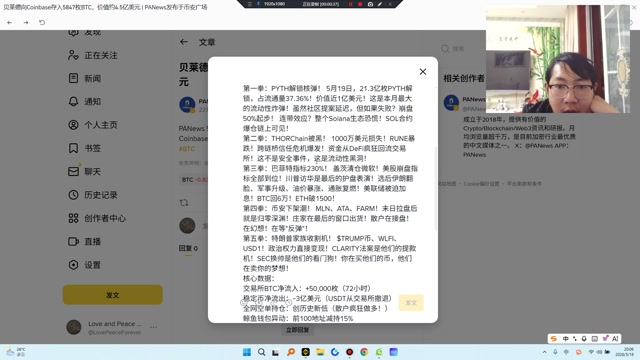The image size is (640, 360).
Task: Click the 立即回复 reply-now button
Action: click(298, 330)
